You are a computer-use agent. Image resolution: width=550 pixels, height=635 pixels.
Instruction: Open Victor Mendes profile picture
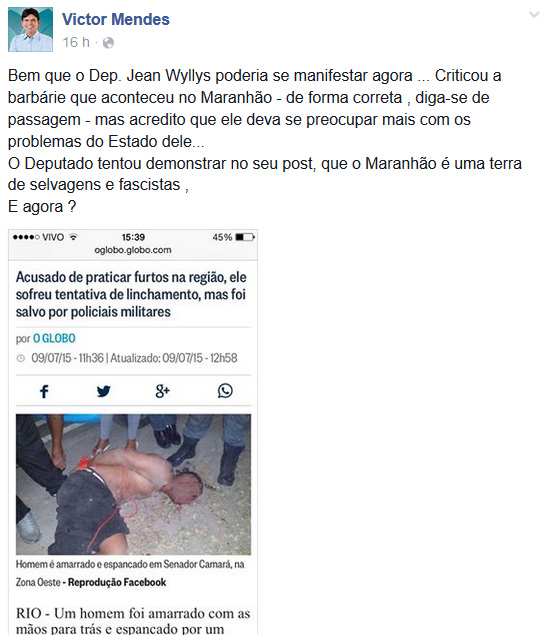[x=30, y=30]
